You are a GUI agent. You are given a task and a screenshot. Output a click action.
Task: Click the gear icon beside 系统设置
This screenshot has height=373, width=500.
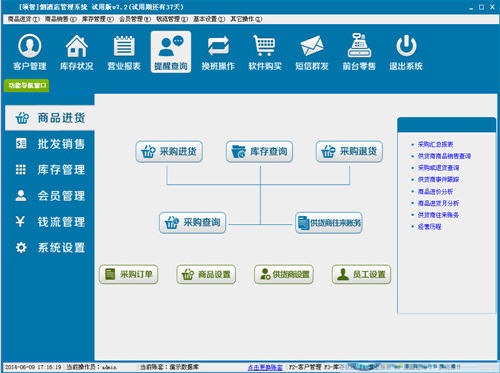pos(21,247)
